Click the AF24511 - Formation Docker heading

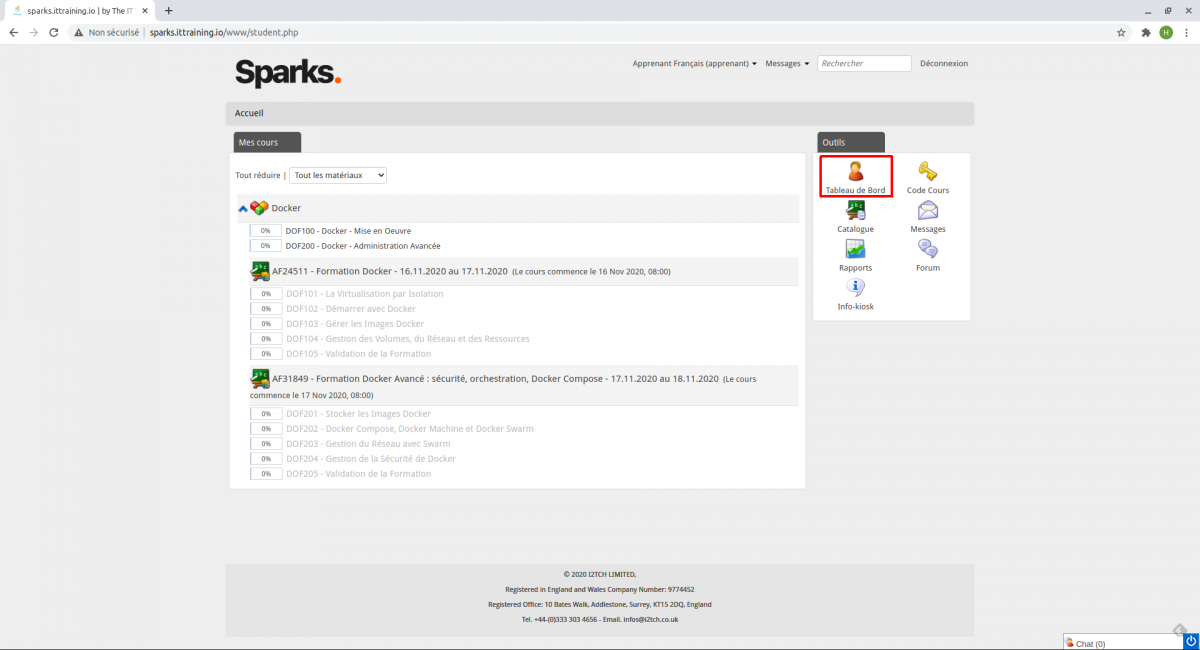coord(389,270)
